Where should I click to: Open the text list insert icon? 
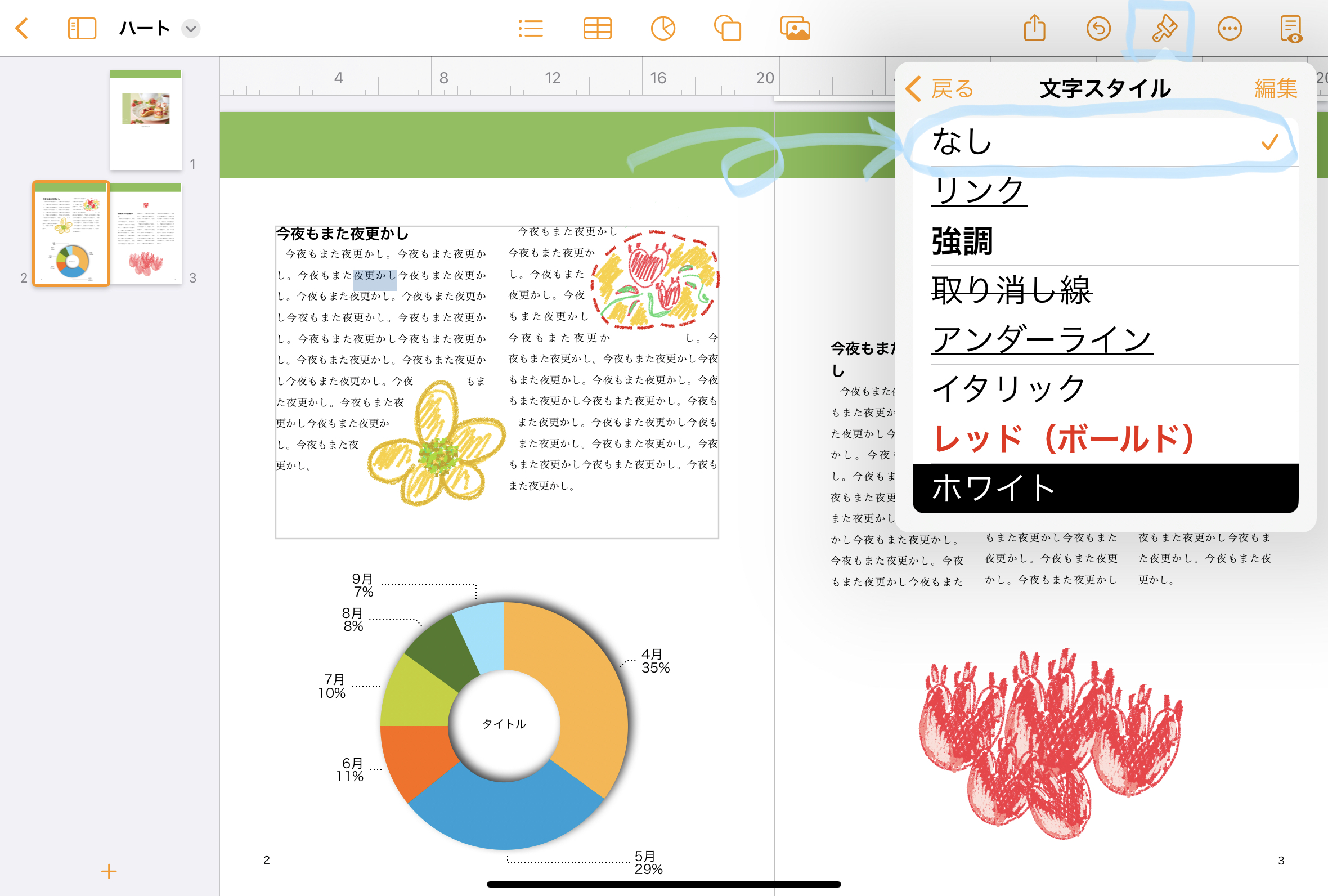tap(530, 28)
